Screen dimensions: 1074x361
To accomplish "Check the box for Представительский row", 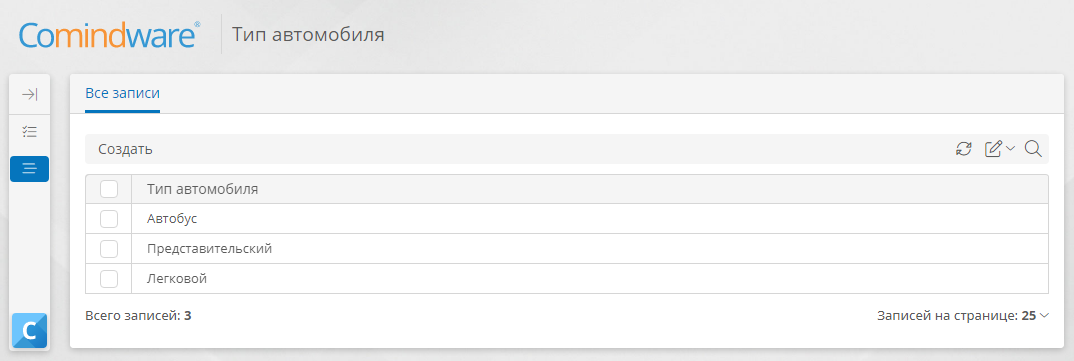I will (109, 249).
